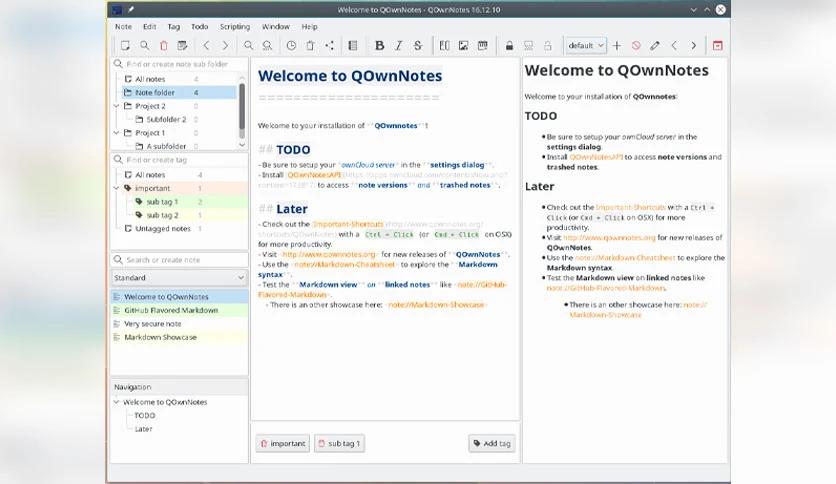Open the Todo menu
Viewport: 836px width, 484px height.
point(199,27)
